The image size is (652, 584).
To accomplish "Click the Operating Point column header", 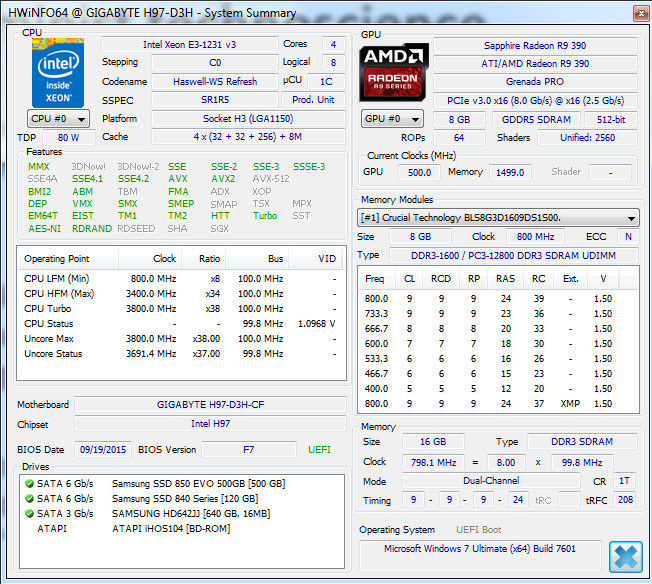I will point(68,259).
